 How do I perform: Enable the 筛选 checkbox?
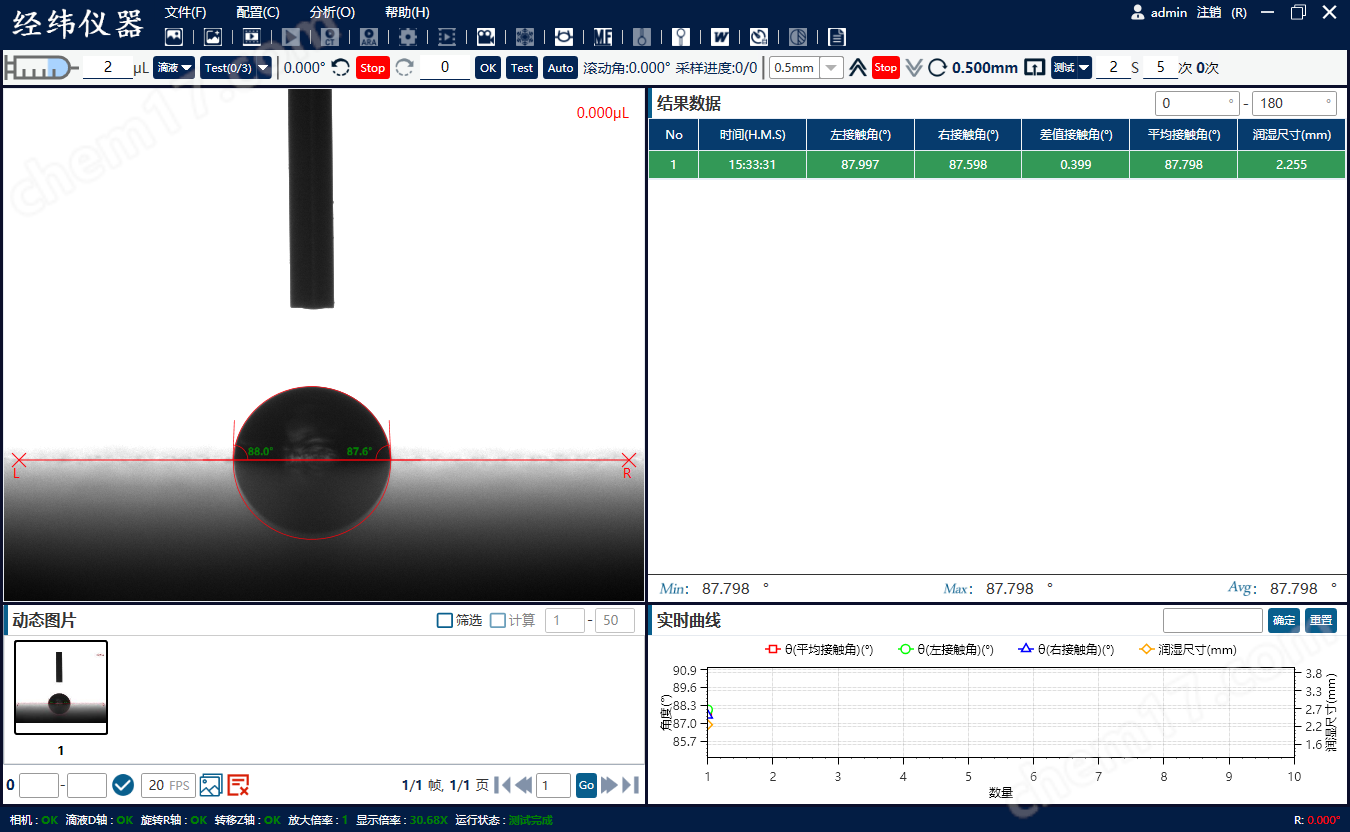click(445, 621)
